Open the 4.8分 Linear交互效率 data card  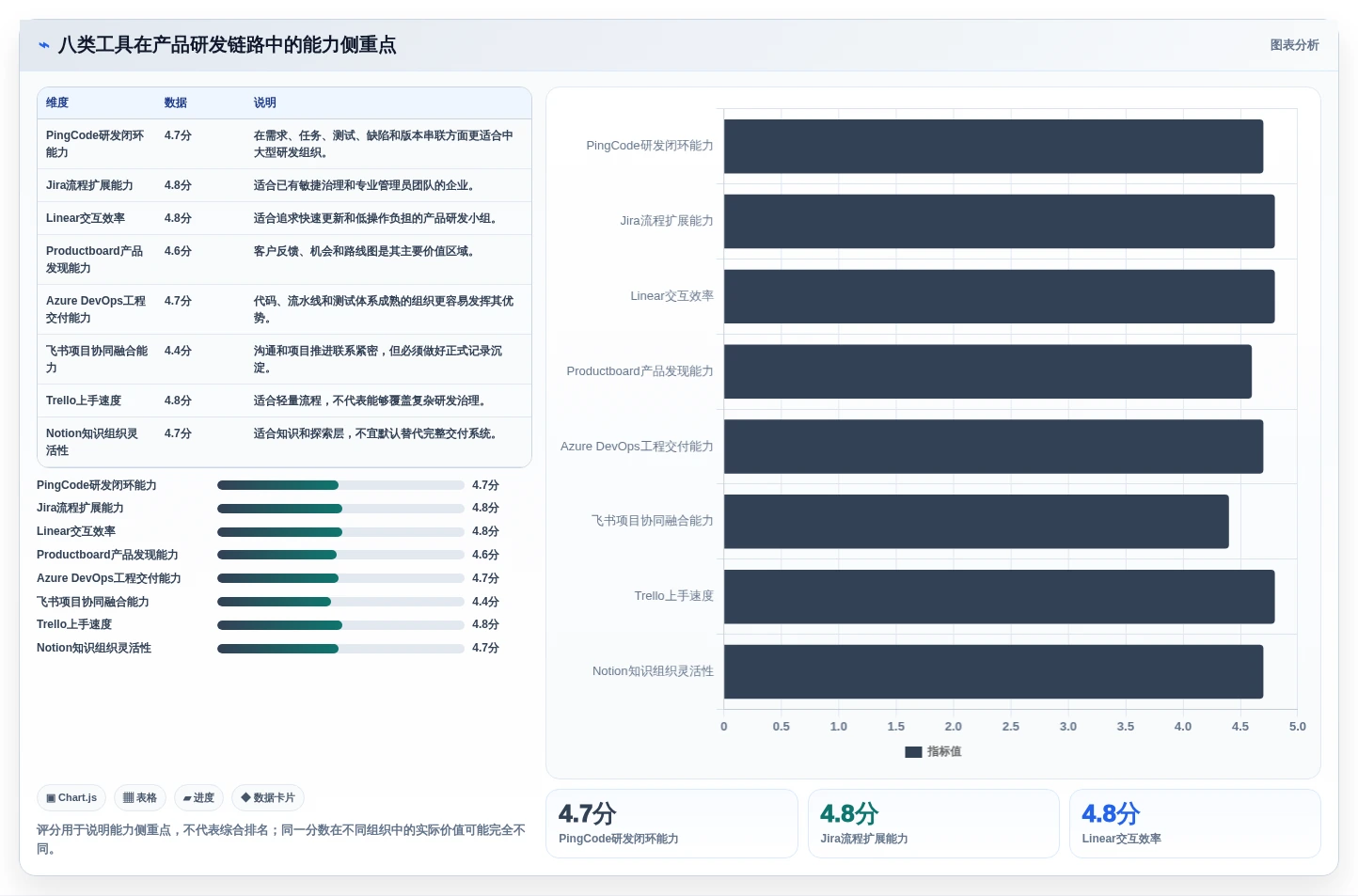tap(1194, 824)
